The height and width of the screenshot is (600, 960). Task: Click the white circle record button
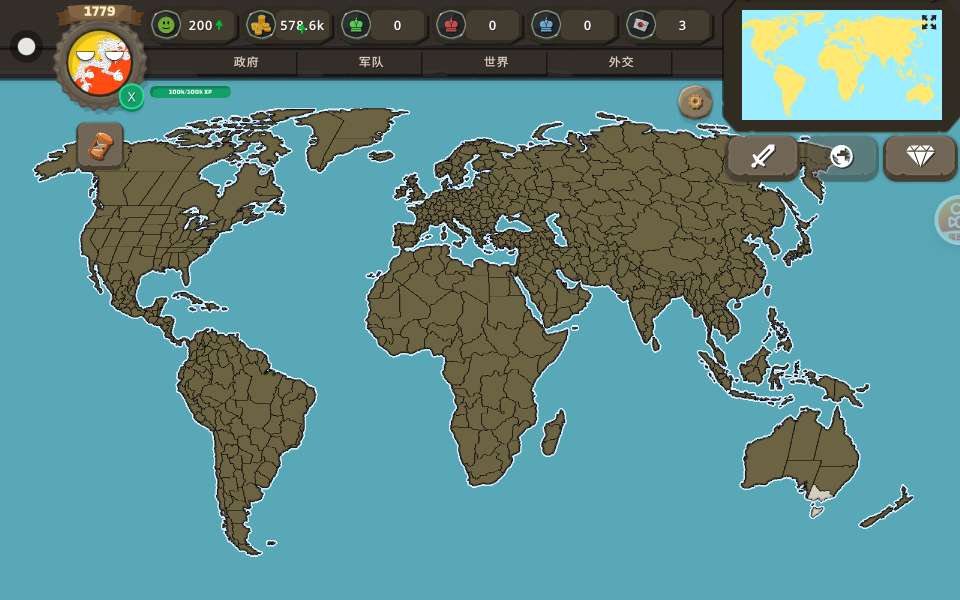(x=26, y=47)
